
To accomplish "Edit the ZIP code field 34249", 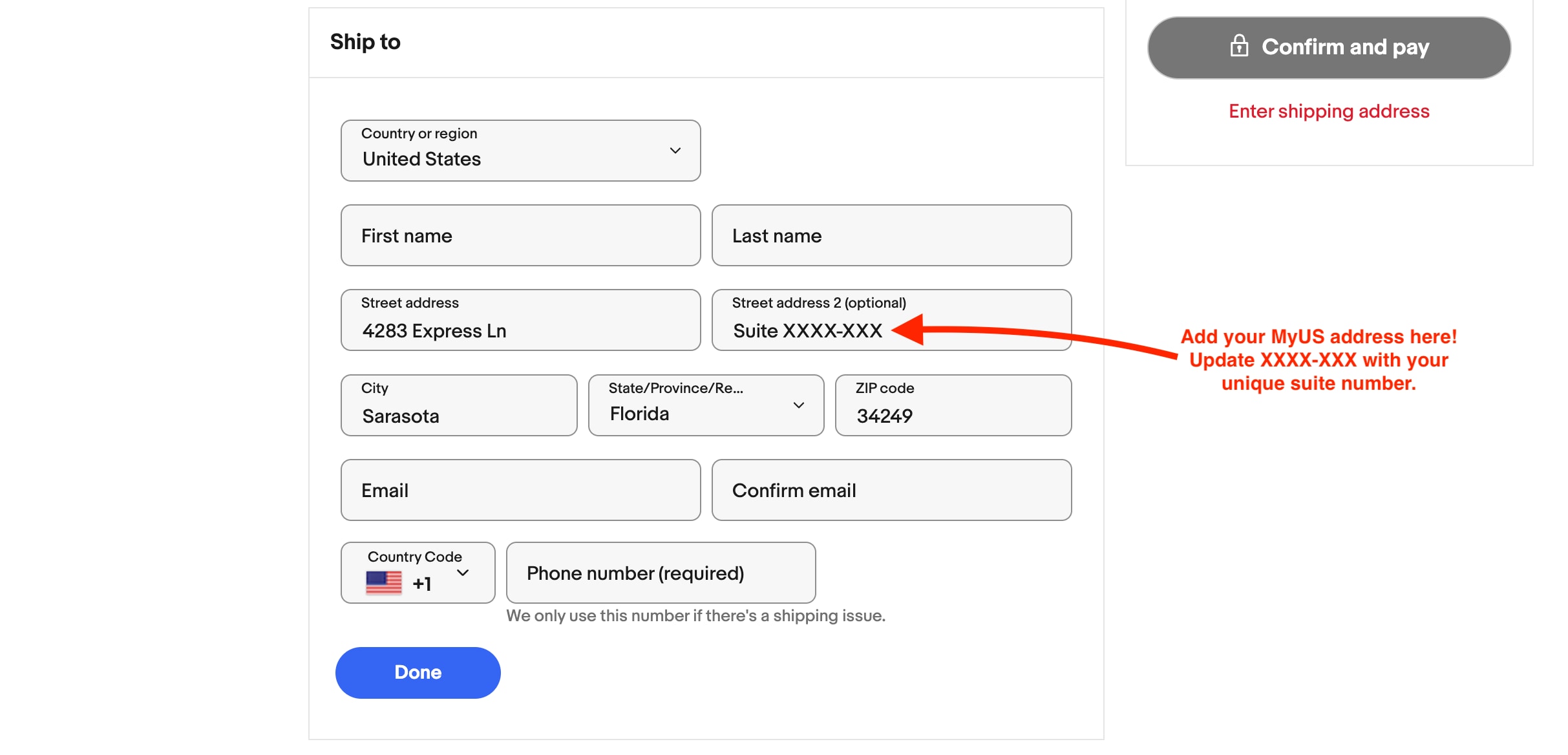I will (x=953, y=405).
